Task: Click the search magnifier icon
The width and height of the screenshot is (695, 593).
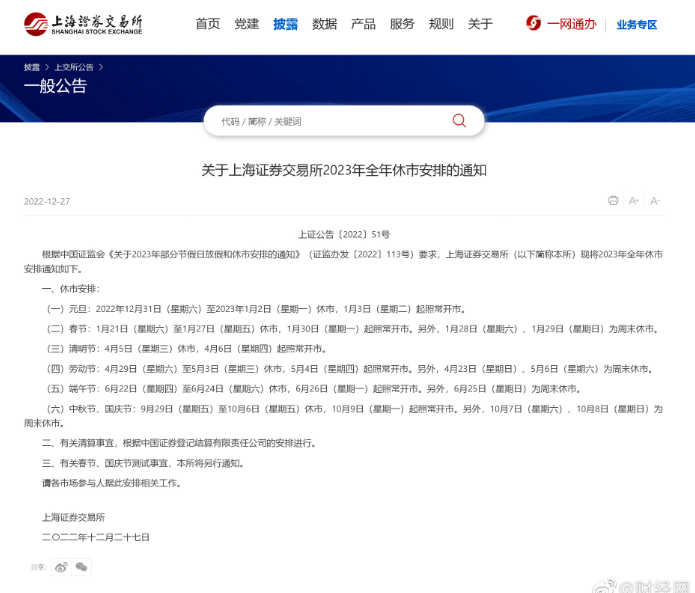Action: tap(459, 121)
